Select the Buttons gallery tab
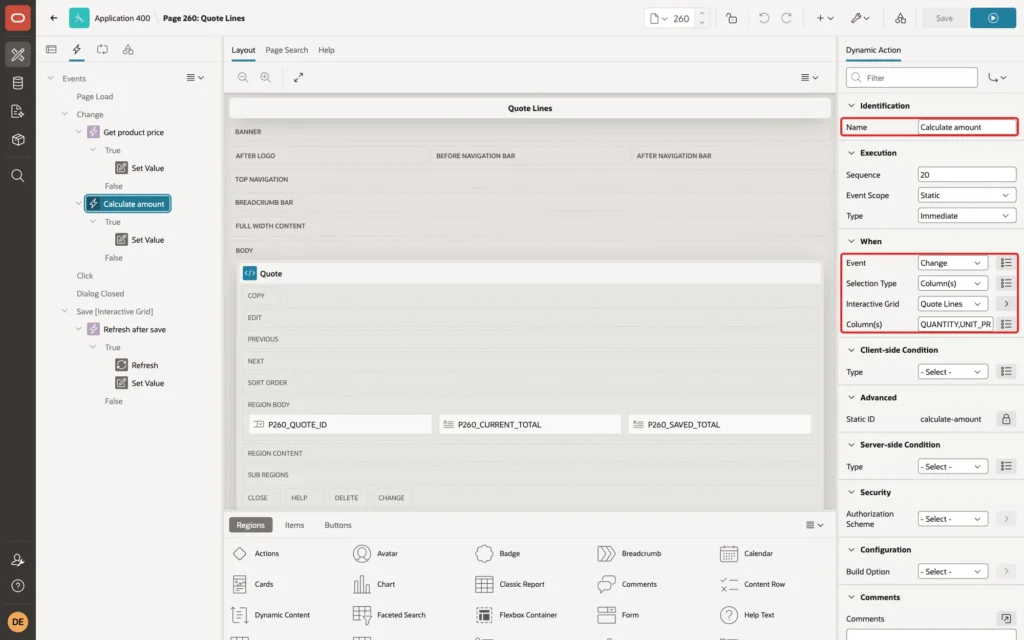1024x640 pixels. tap(338, 524)
